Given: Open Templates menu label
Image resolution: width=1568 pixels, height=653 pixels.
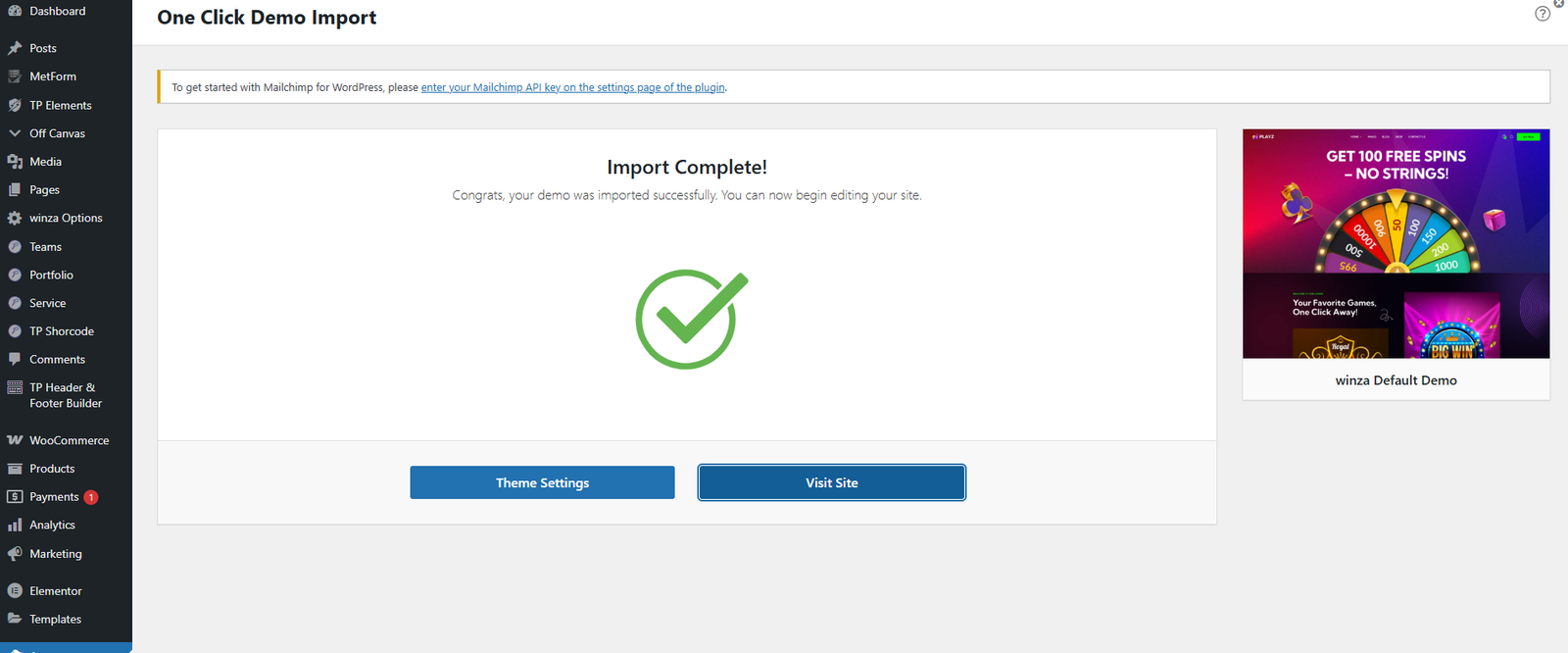Looking at the screenshot, I should [56, 620].
